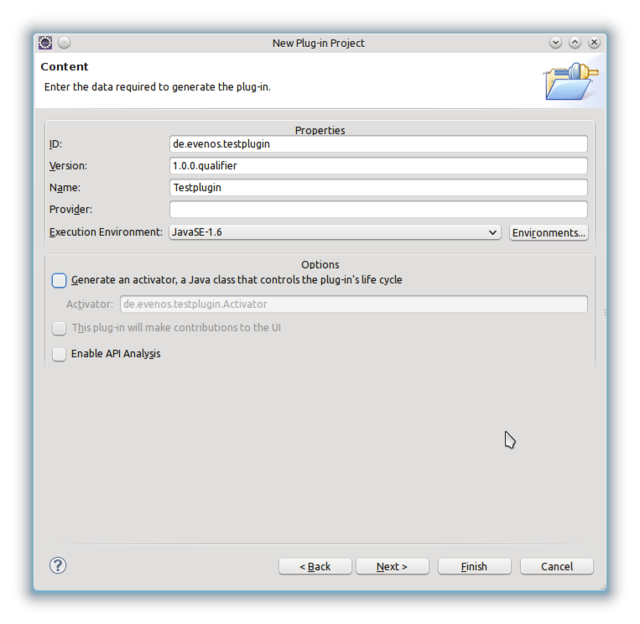Image resolution: width=640 pixels, height=624 pixels.
Task: Proceed with the Next button
Action: coord(392,566)
